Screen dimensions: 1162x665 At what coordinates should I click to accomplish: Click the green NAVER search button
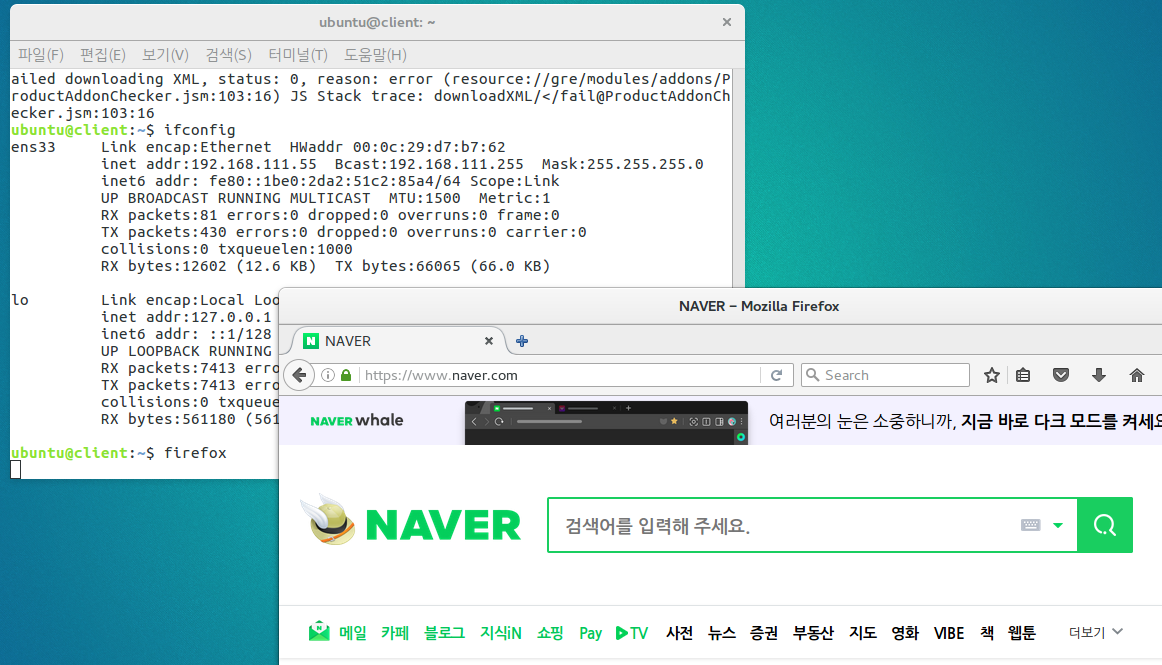[x=1105, y=525]
